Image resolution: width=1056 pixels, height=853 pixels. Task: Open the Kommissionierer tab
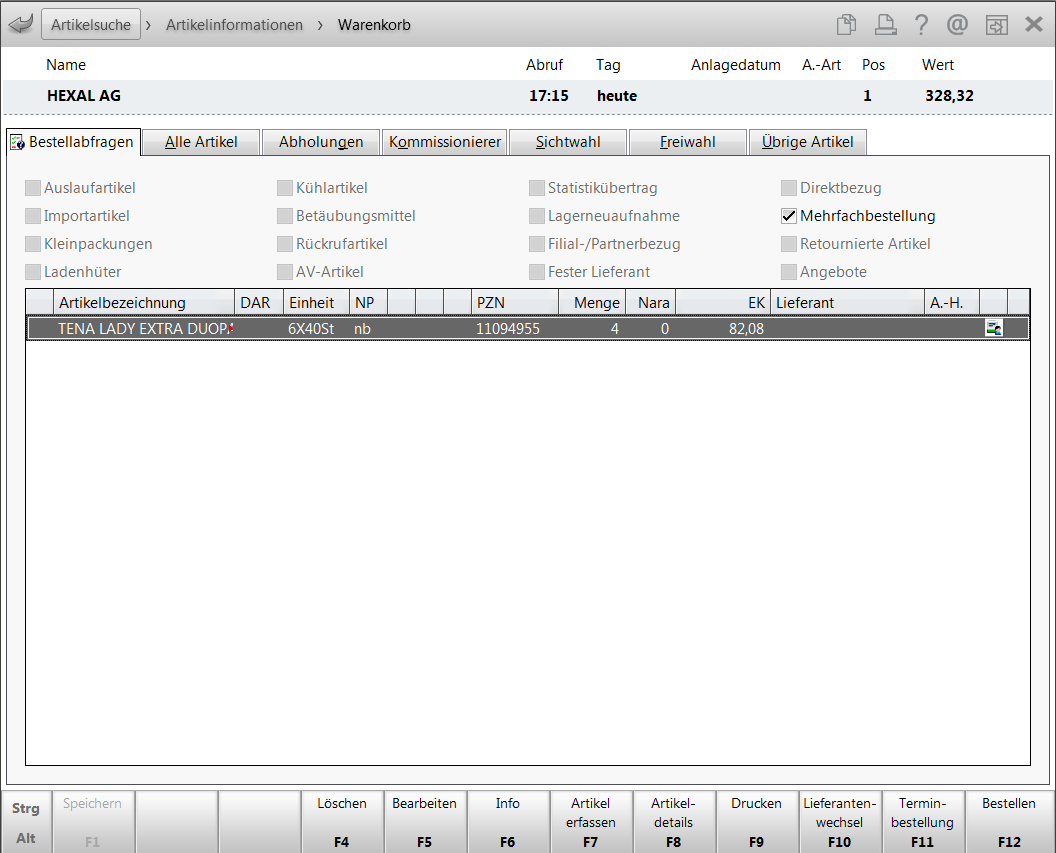coord(445,142)
